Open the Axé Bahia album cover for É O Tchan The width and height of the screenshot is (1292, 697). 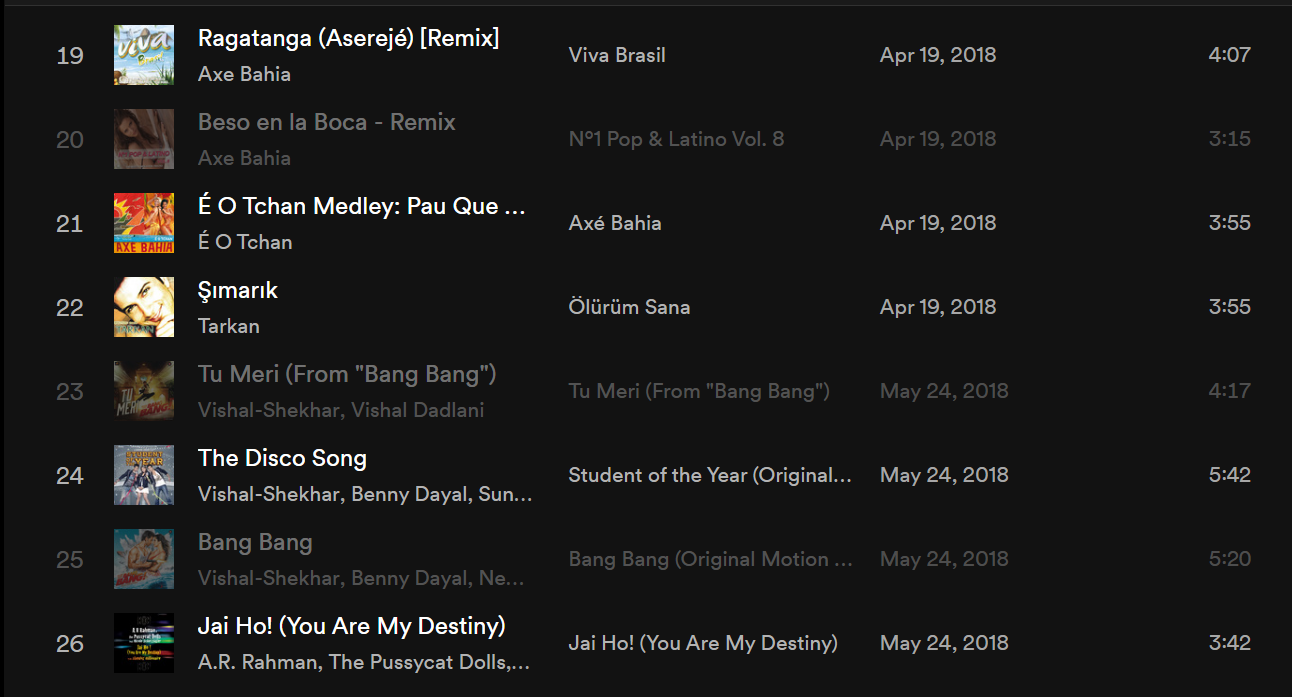point(144,223)
